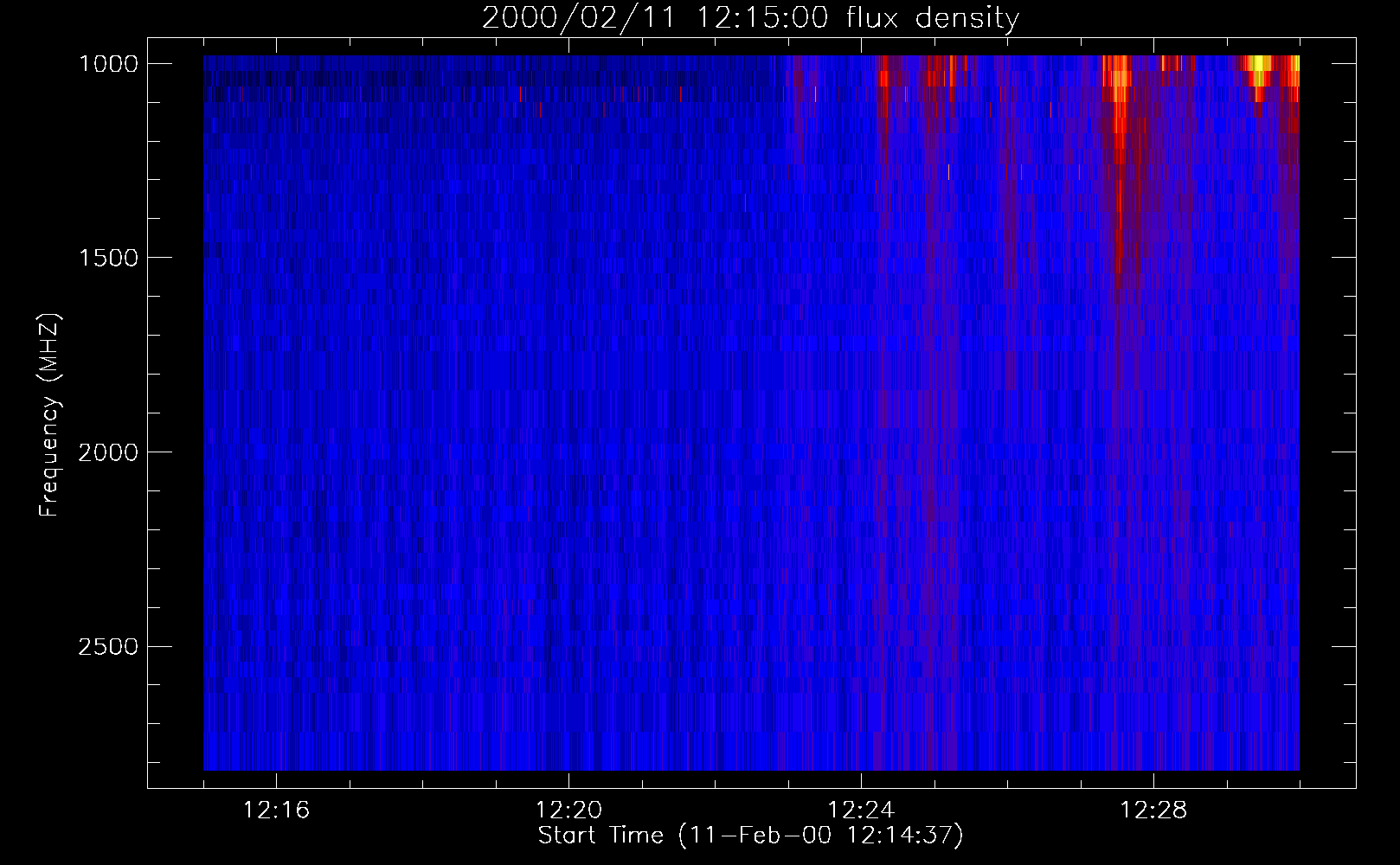The image size is (1400, 865).
Task: Click the 12:20 time tick label
Action: (569, 811)
